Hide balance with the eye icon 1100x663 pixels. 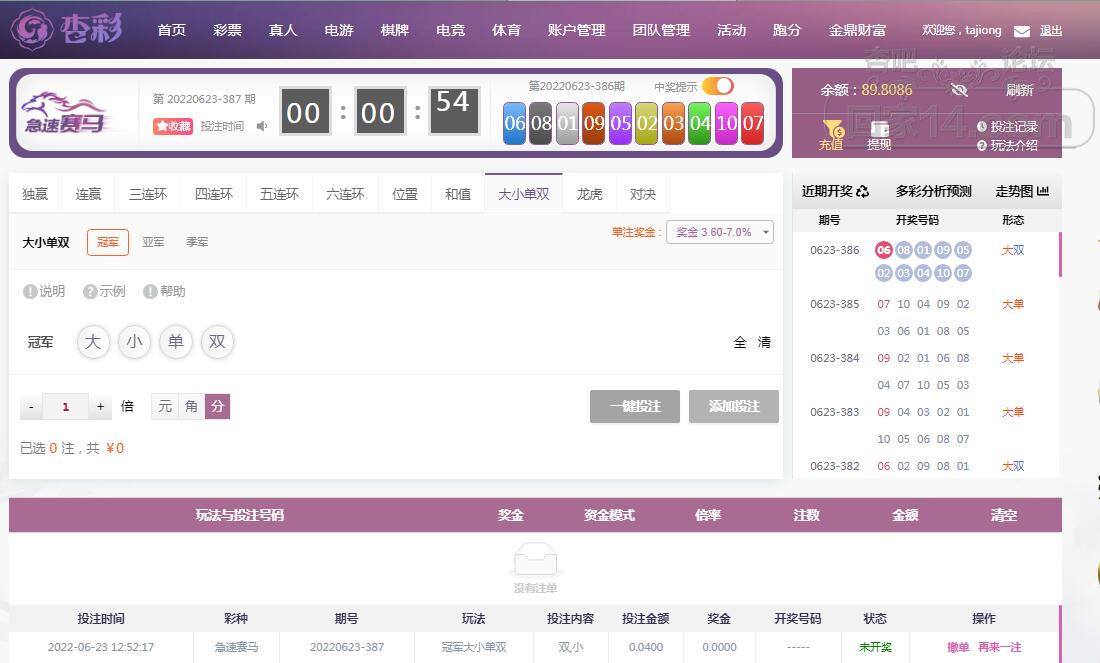(959, 90)
